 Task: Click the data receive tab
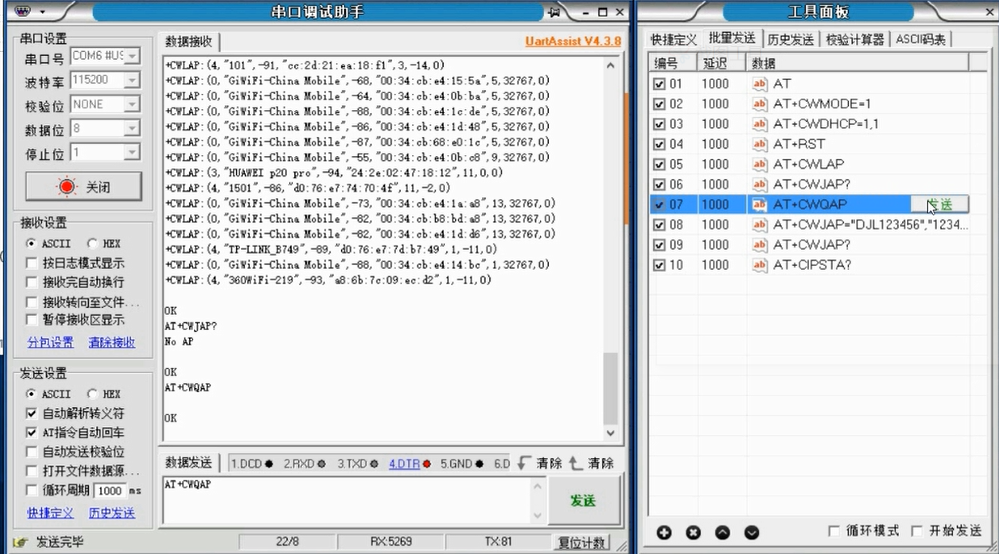189,41
